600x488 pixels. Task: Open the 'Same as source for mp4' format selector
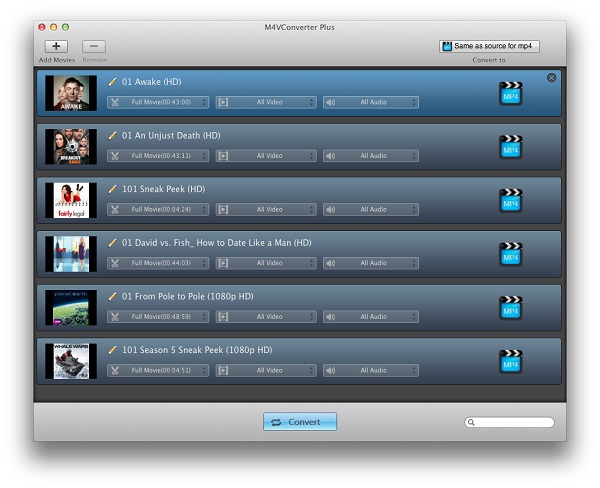click(x=489, y=46)
